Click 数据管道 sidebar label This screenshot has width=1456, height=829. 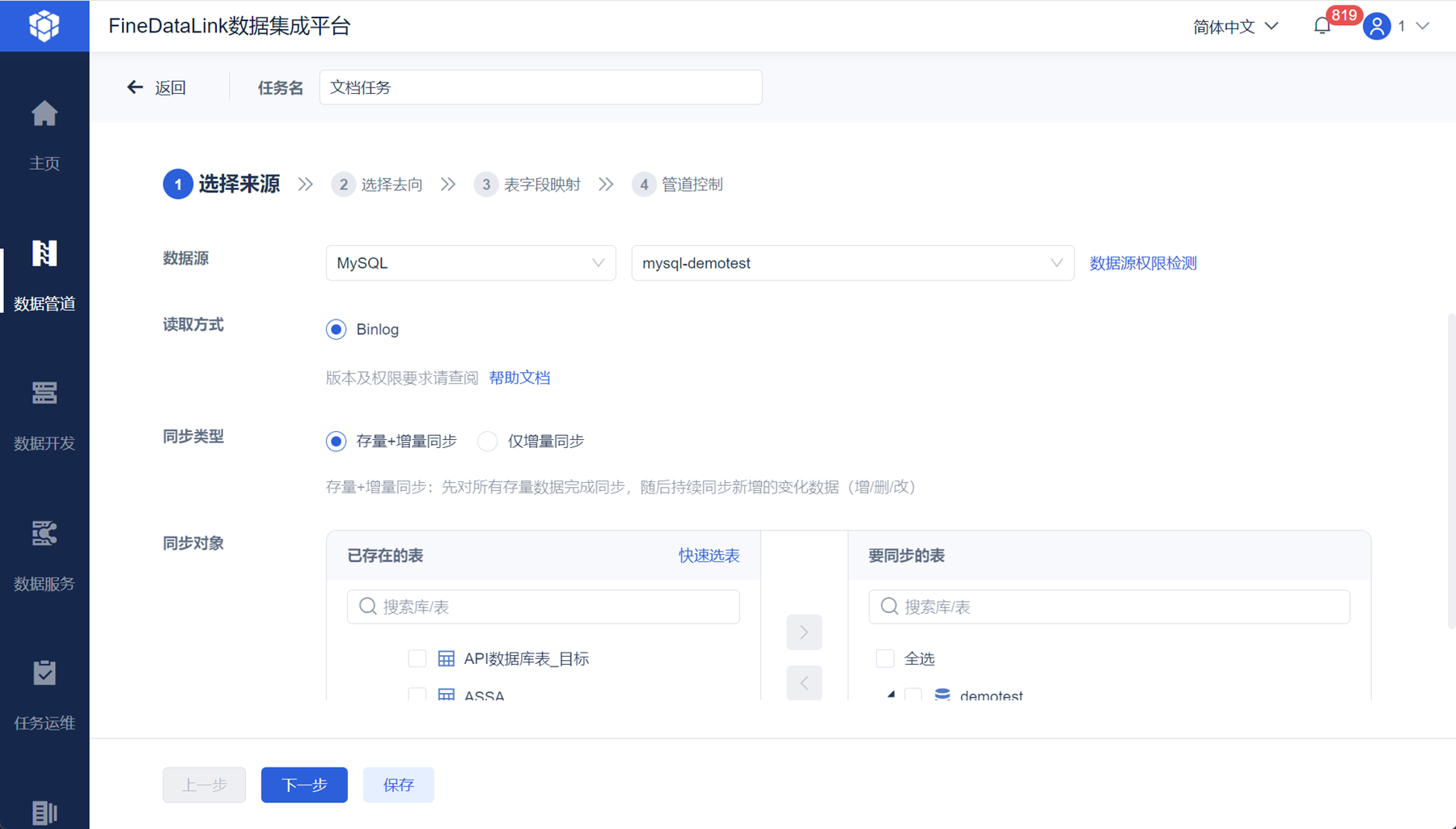[44, 303]
